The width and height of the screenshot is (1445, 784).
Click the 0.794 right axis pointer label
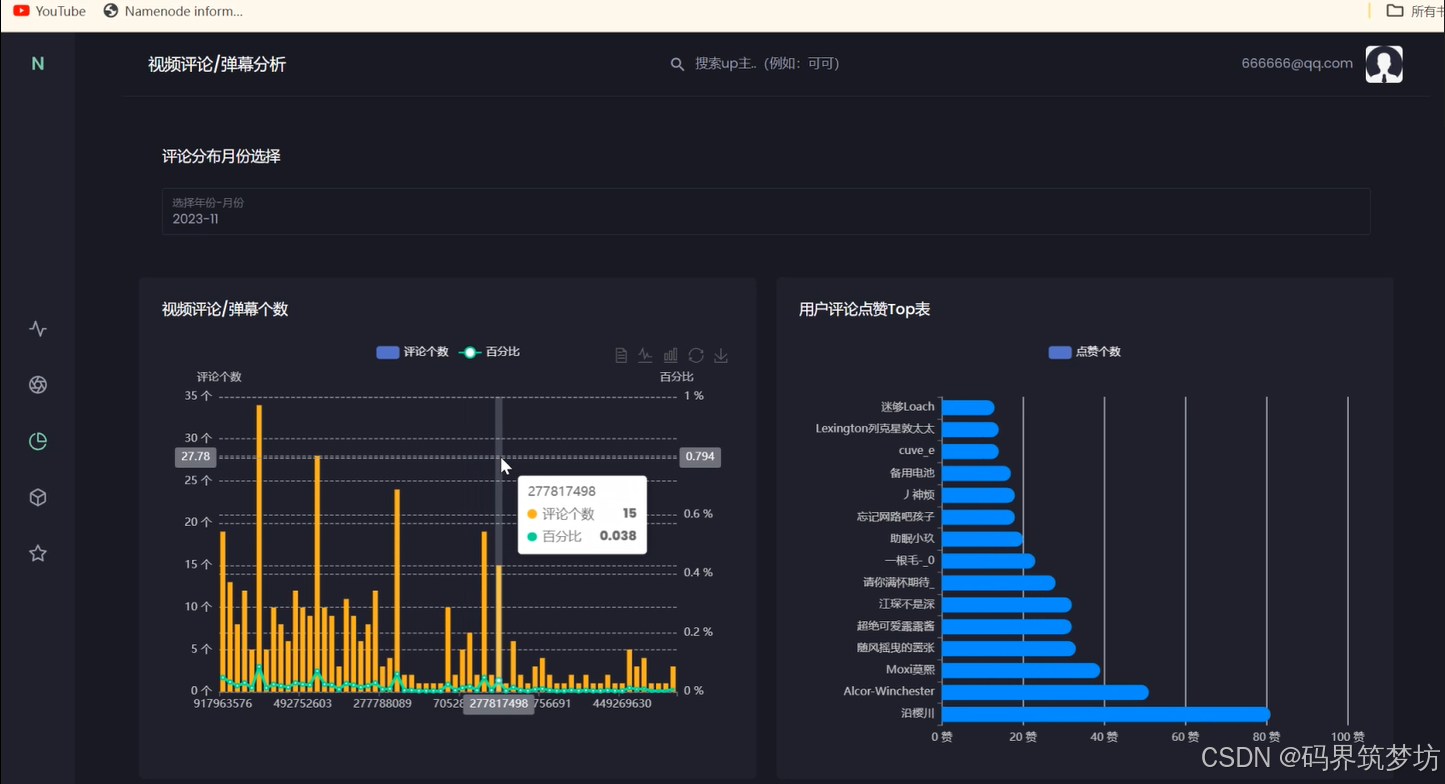(x=700, y=457)
